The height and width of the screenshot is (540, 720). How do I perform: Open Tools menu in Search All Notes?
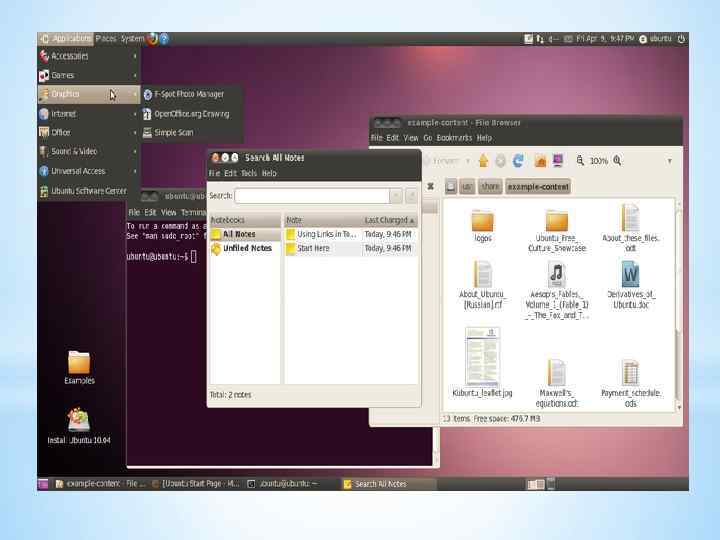(249, 173)
